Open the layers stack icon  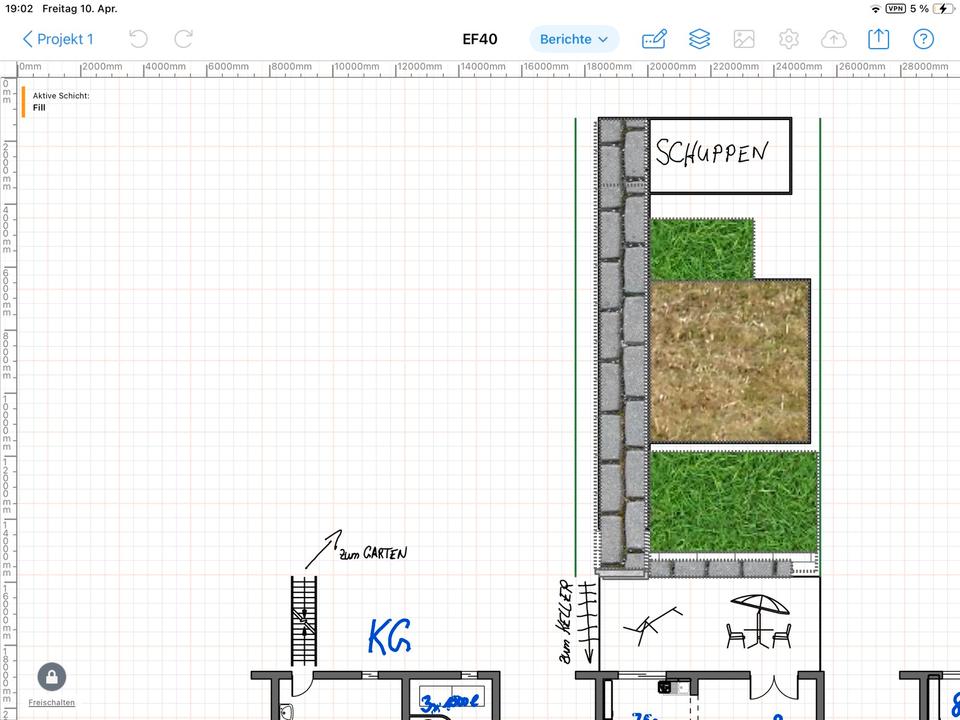coord(699,39)
